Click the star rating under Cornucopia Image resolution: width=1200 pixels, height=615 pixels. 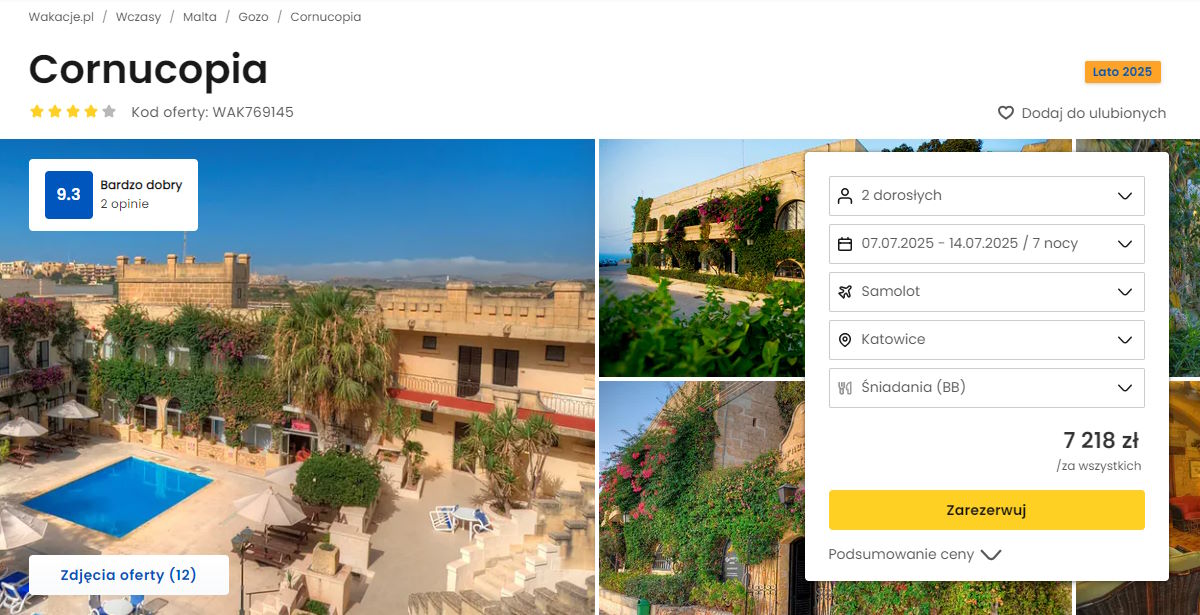pos(73,112)
